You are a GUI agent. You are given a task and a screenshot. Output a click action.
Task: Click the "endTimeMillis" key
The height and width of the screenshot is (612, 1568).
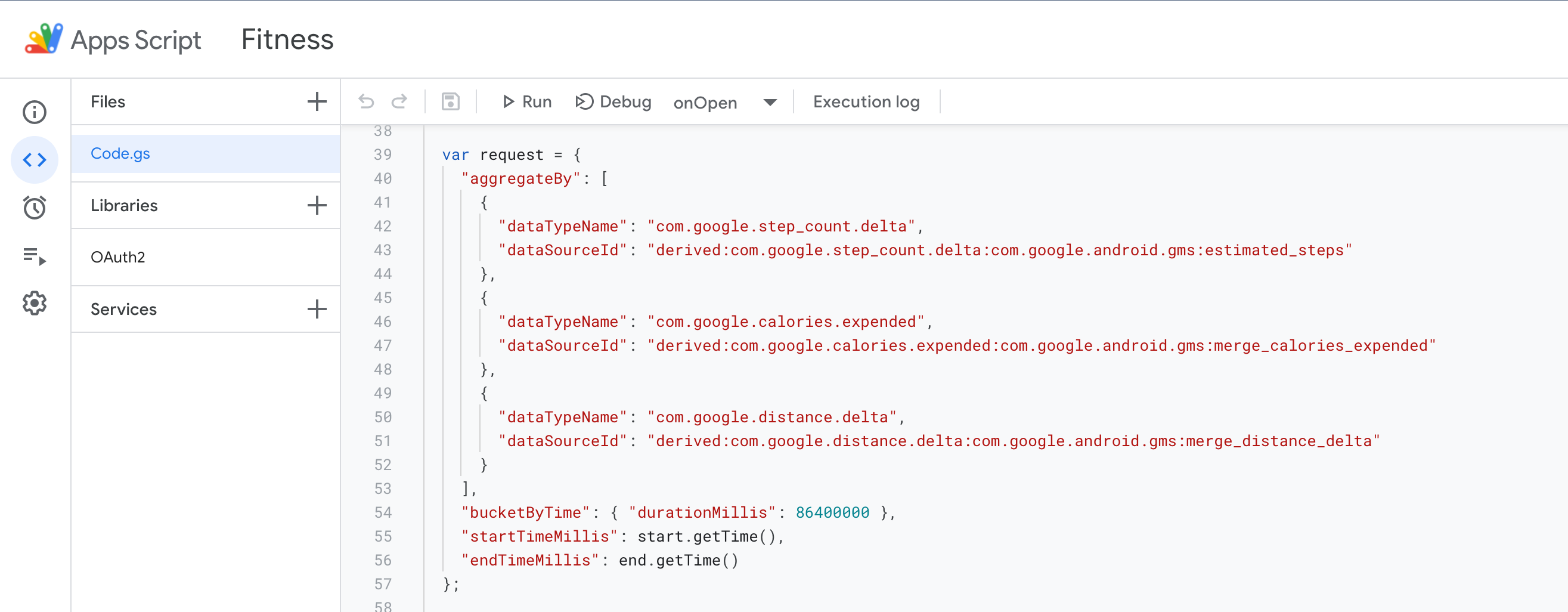[x=530, y=560]
